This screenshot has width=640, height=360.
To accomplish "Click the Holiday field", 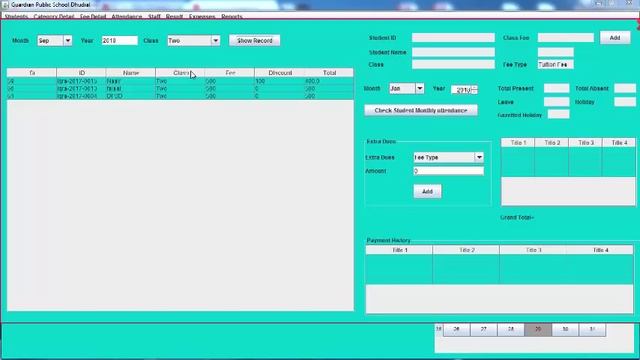I will (x=625, y=102).
